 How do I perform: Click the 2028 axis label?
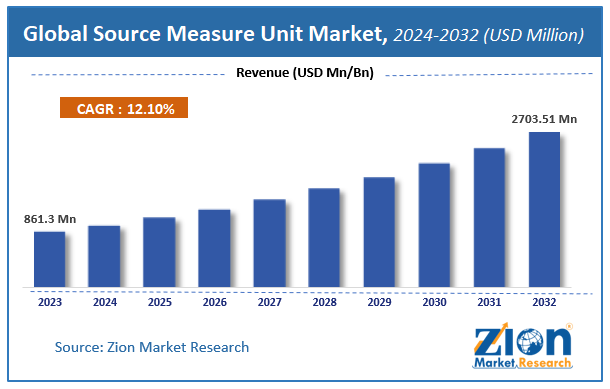coord(324,302)
